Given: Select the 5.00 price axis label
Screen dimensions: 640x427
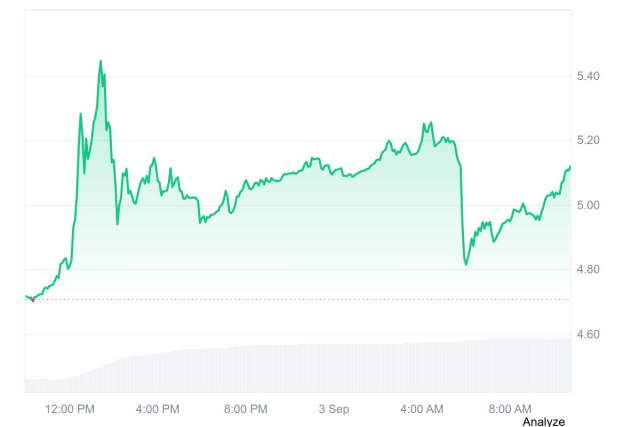Looking at the screenshot, I should click(x=591, y=205).
